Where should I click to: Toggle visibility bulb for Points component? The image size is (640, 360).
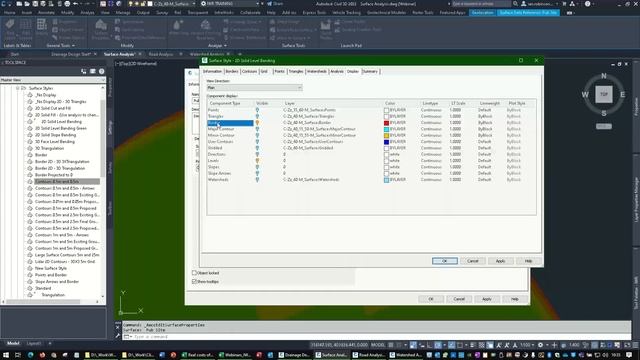click(257, 110)
